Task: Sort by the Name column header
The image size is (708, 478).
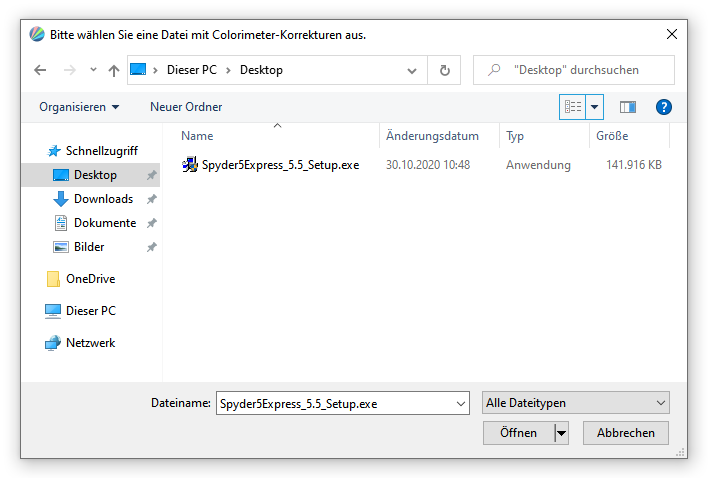Action: click(x=197, y=136)
